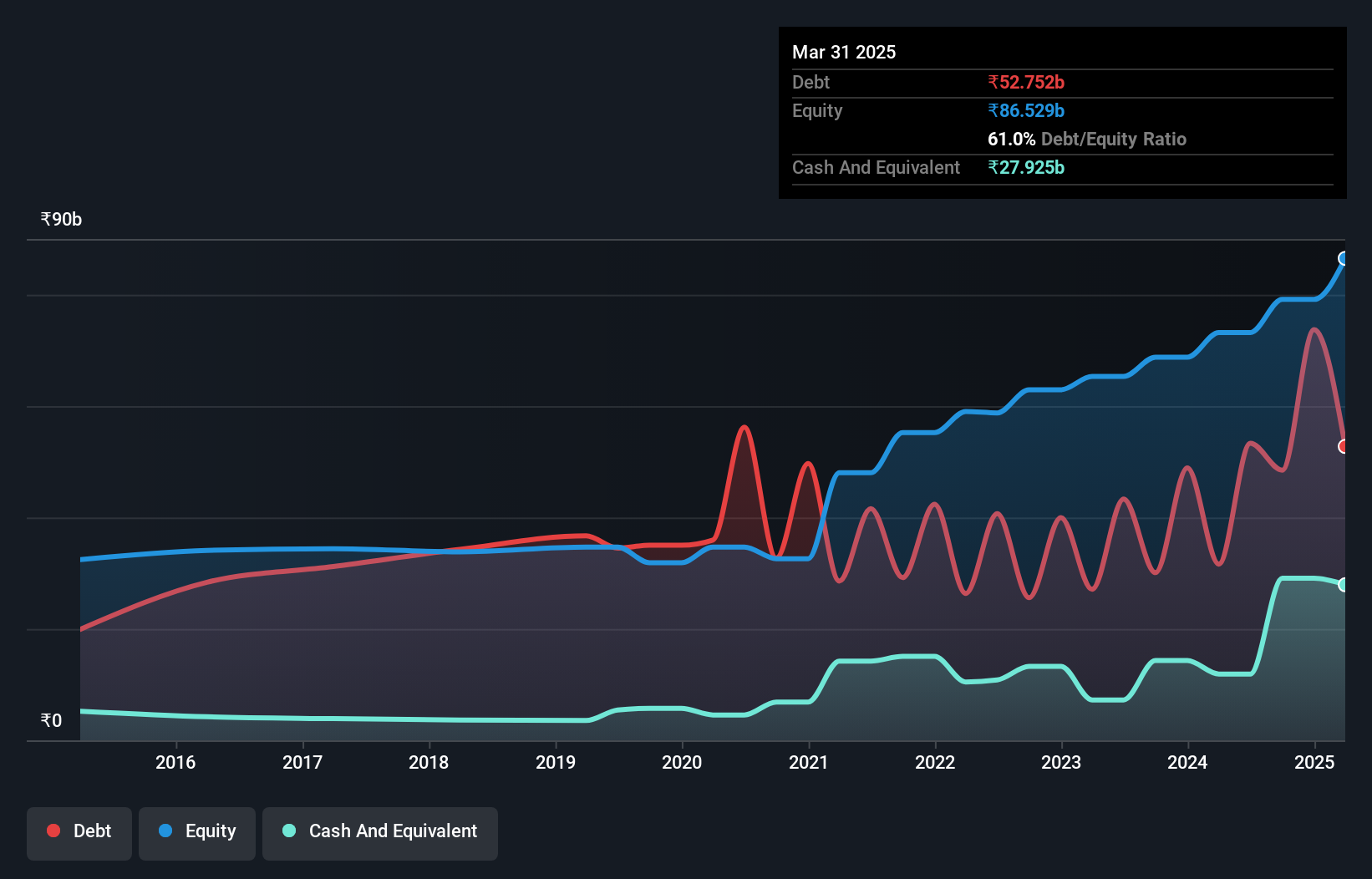The height and width of the screenshot is (879, 1372).
Task: Click the ₹52.752b Debt figure
Action: [1026, 82]
